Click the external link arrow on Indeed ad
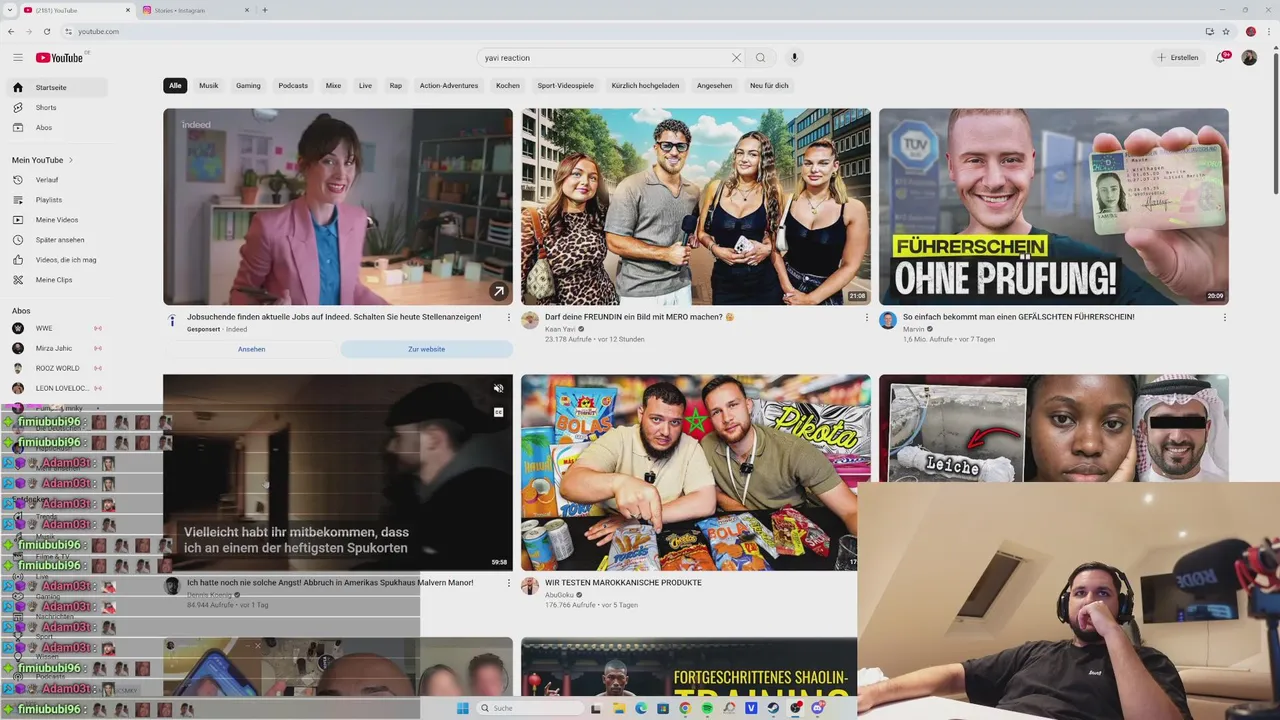 [498, 291]
